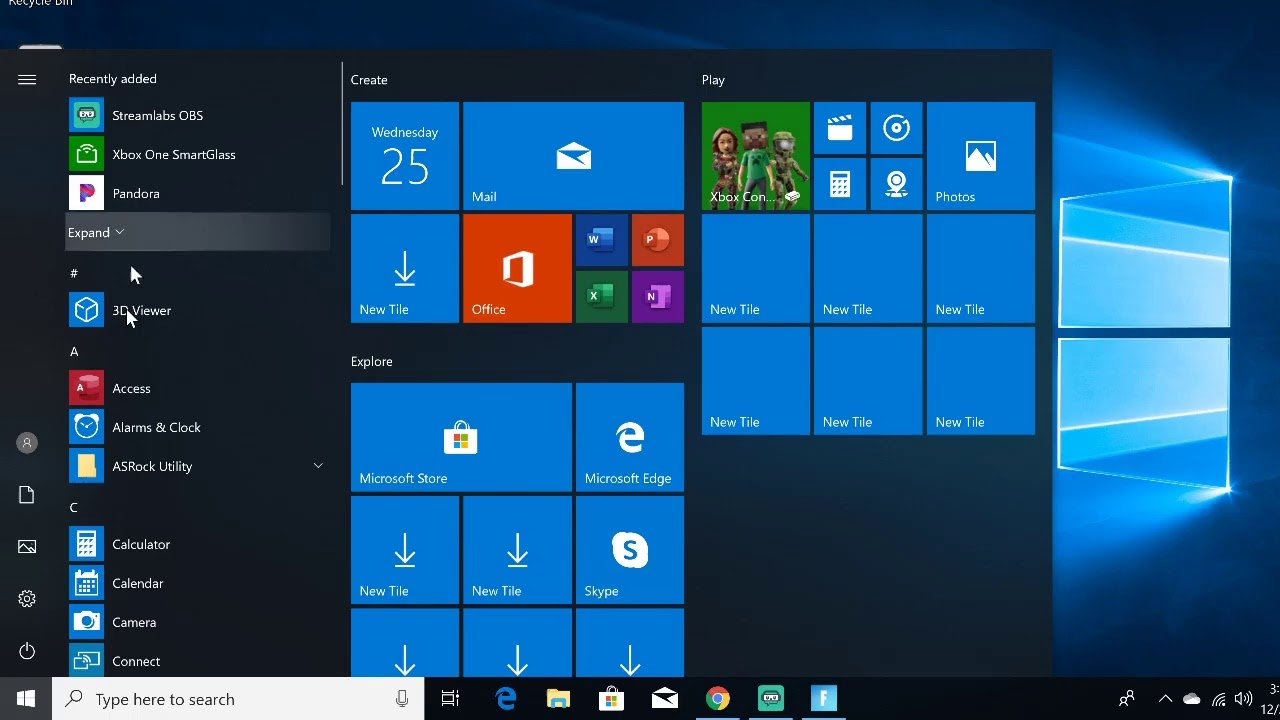Show hidden system tray icons
Image resolution: width=1280 pixels, height=720 pixels.
pos(1165,699)
